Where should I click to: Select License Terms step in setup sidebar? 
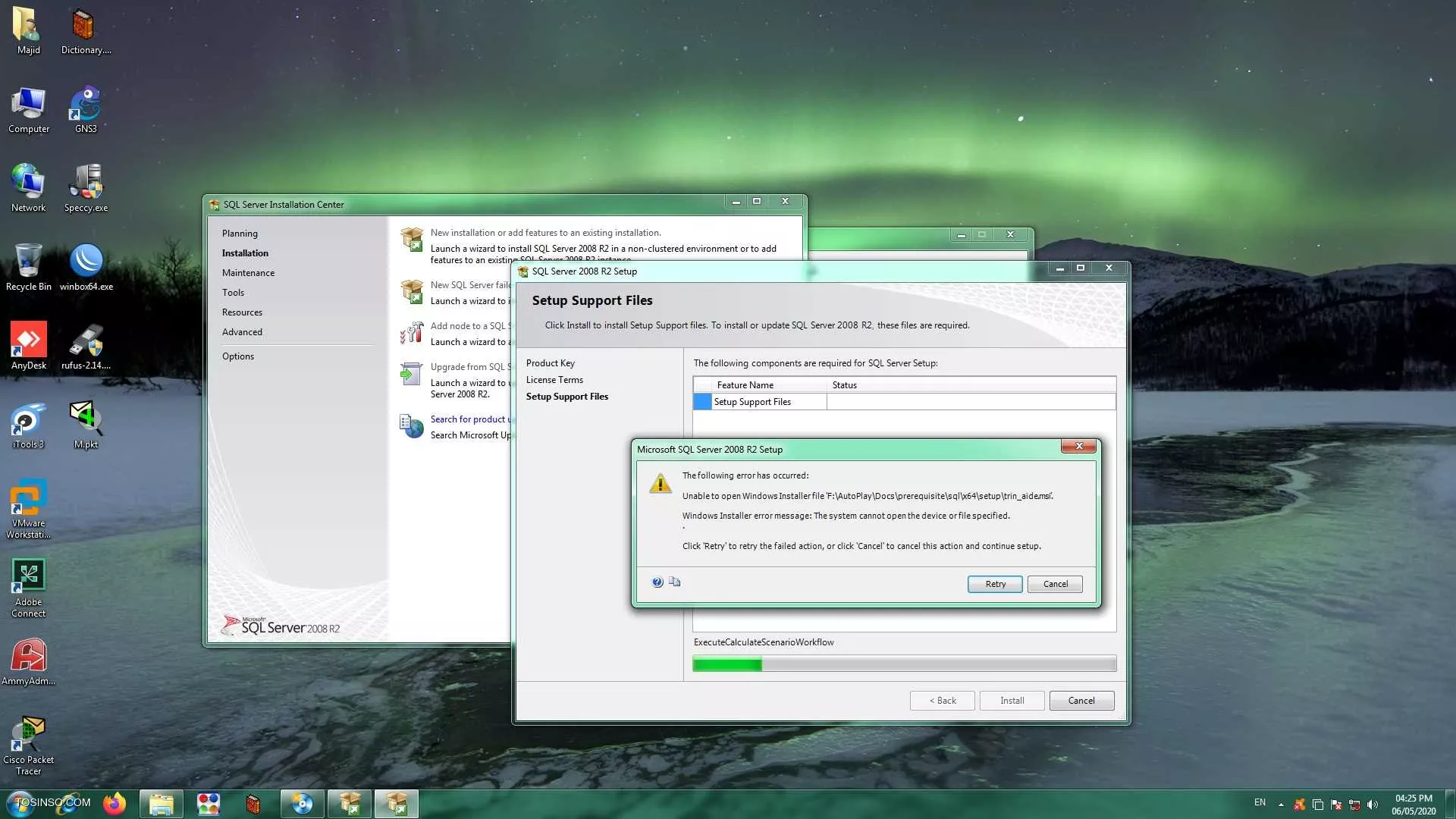coord(554,380)
